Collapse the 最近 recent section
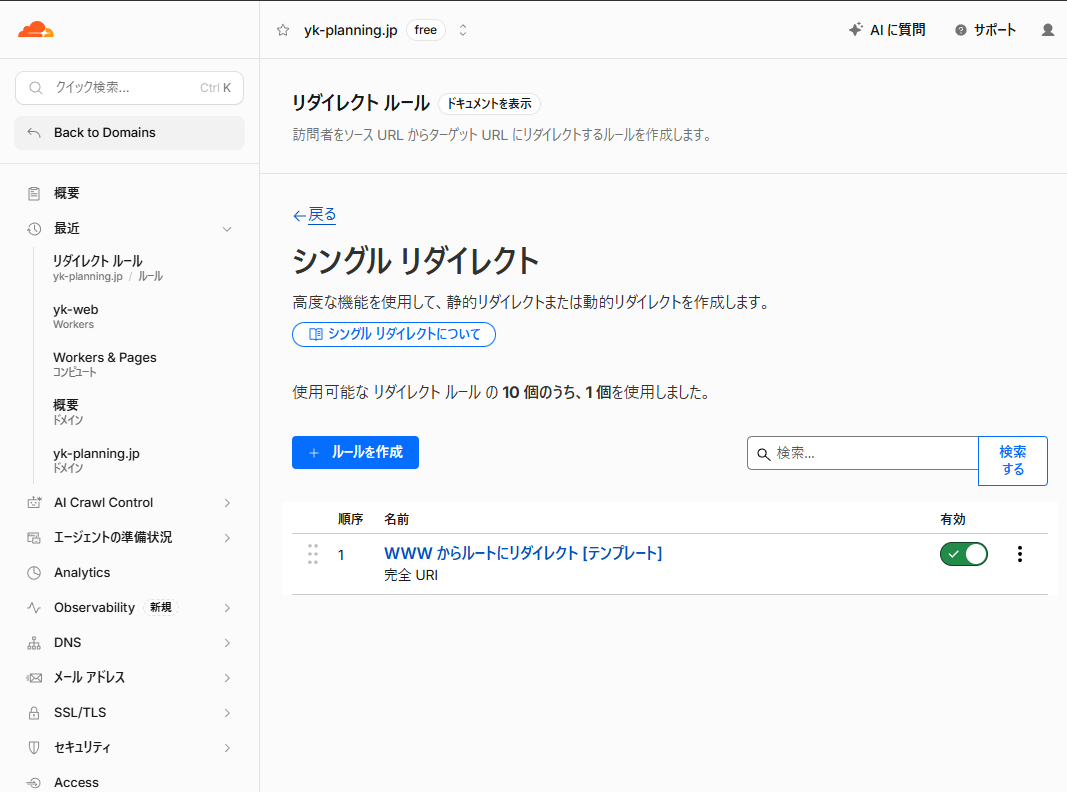The image size is (1067, 792). (x=227, y=229)
